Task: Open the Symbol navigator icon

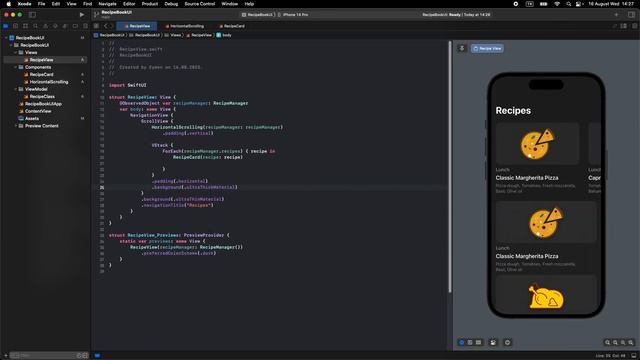Action: pyautogui.click(x=25, y=26)
